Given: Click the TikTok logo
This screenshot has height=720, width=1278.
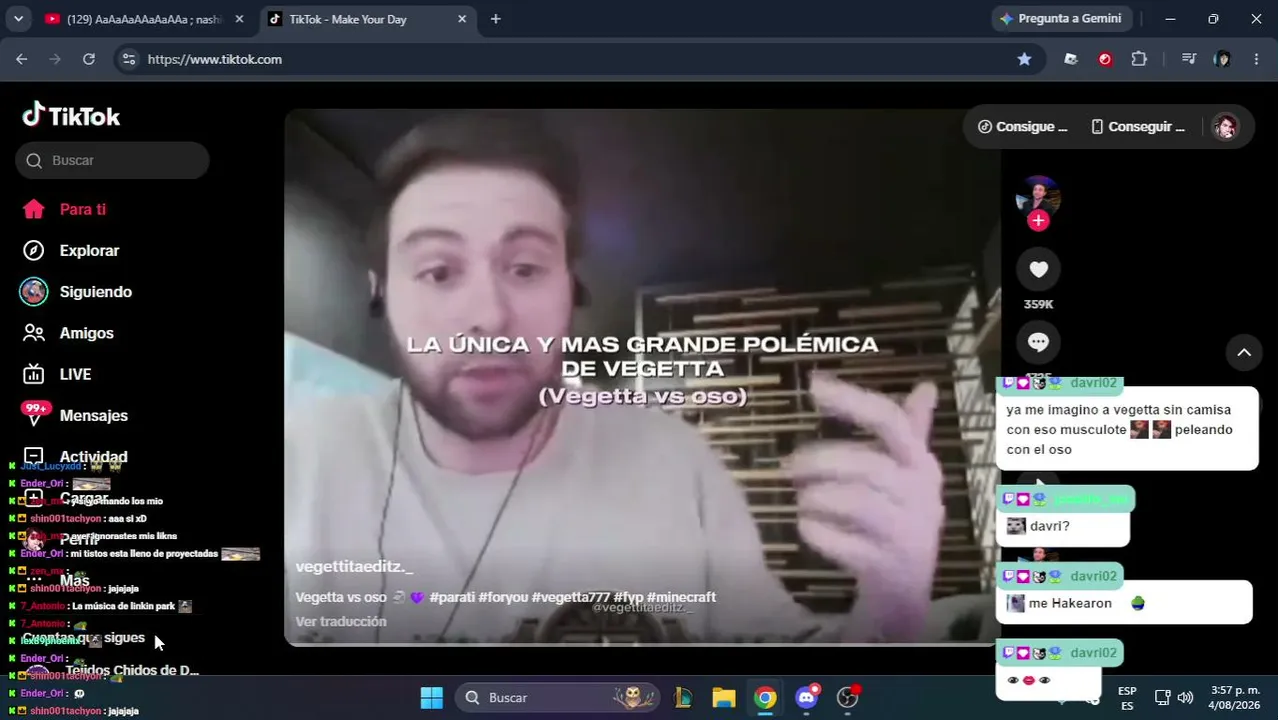Looking at the screenshot, I should pyautogui.click(x=71, y=116).
